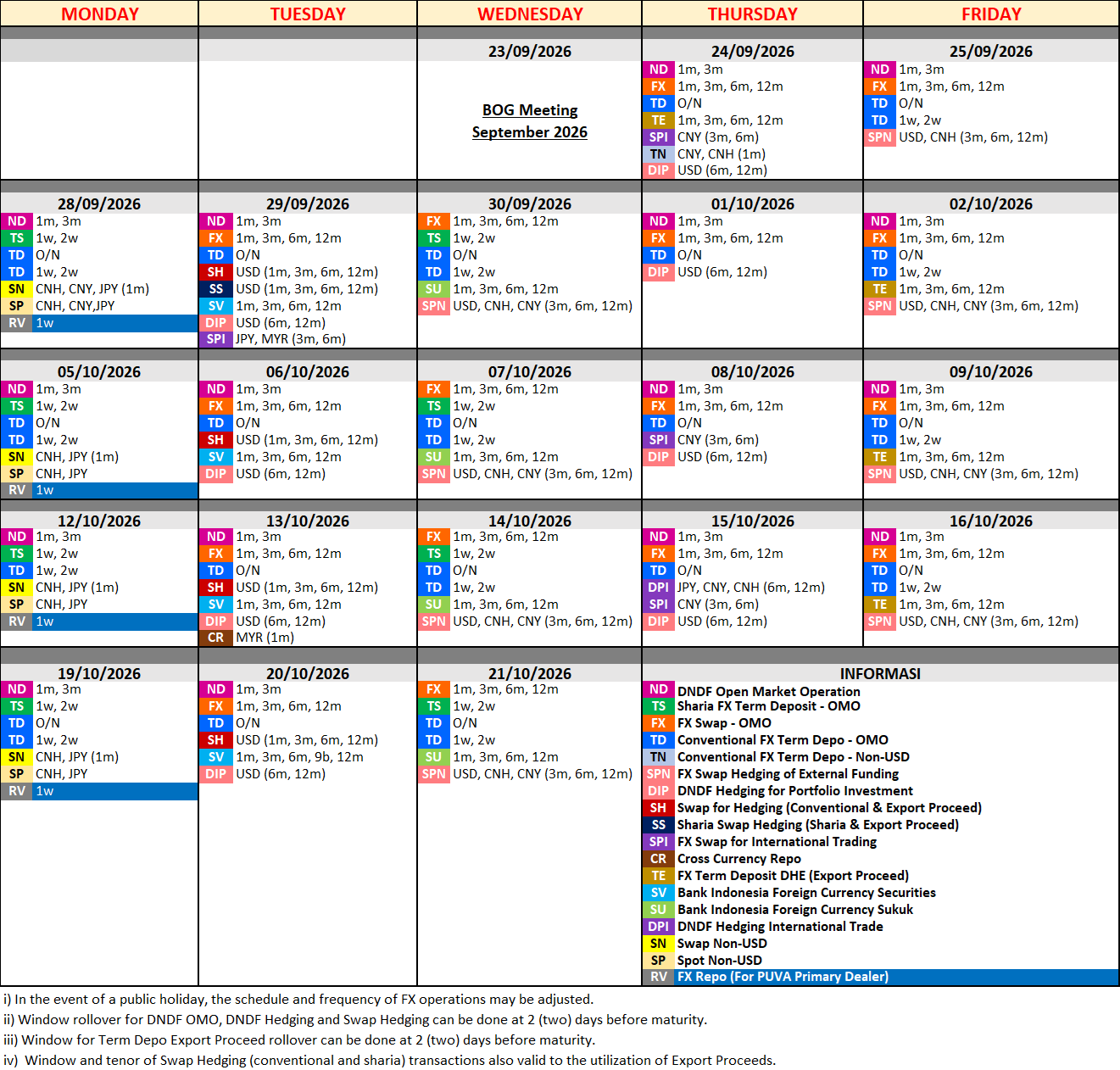Select the 07/10/2026 date header
The width and height of the screenshot is (1120, 1070).
pyautogui.click(x=530, y=371)
